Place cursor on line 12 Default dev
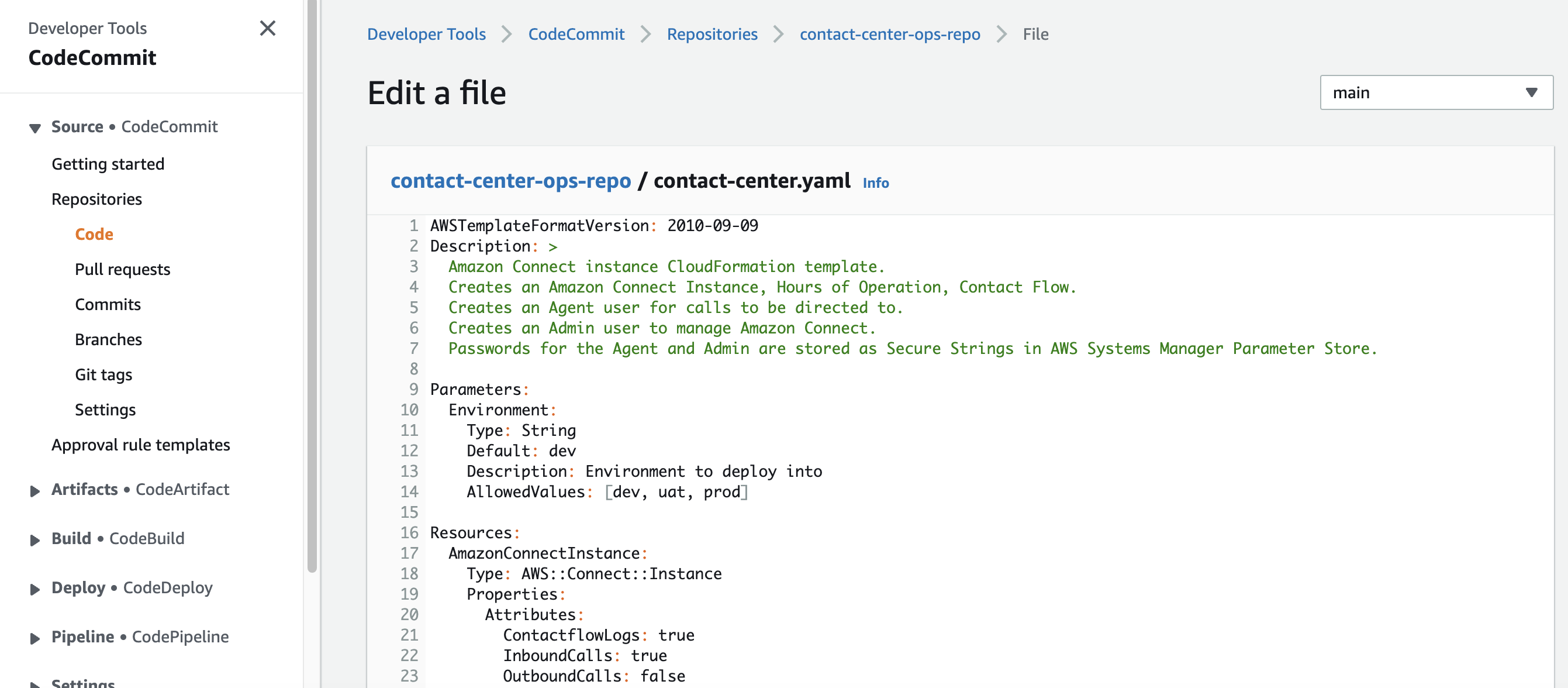The image size is (1568, 688). 521,450
